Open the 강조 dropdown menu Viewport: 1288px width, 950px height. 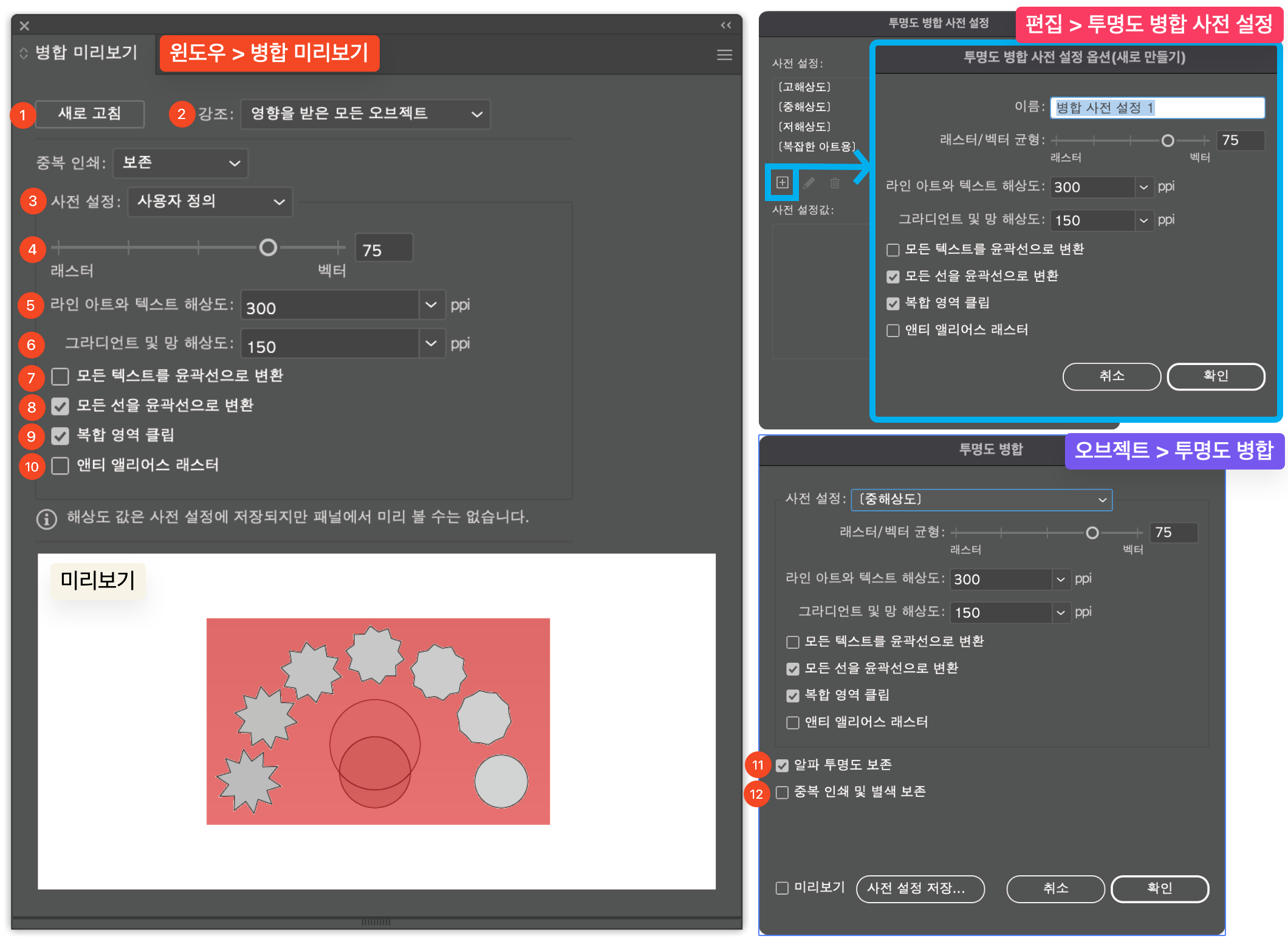[x=365, y=114]
